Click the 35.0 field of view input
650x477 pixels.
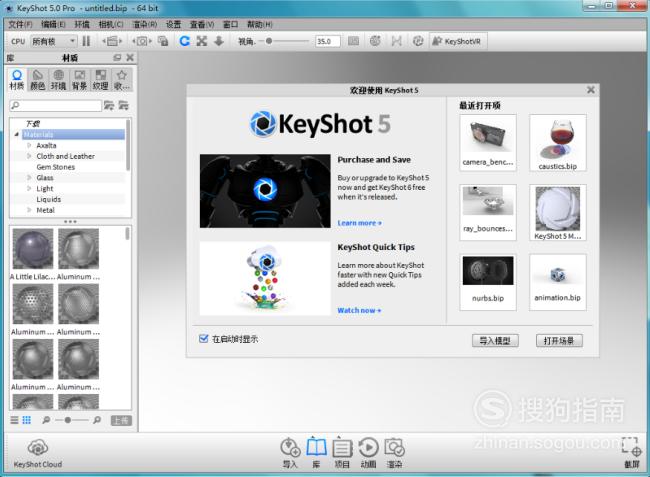pyautogui.click(x=328, y=41)
